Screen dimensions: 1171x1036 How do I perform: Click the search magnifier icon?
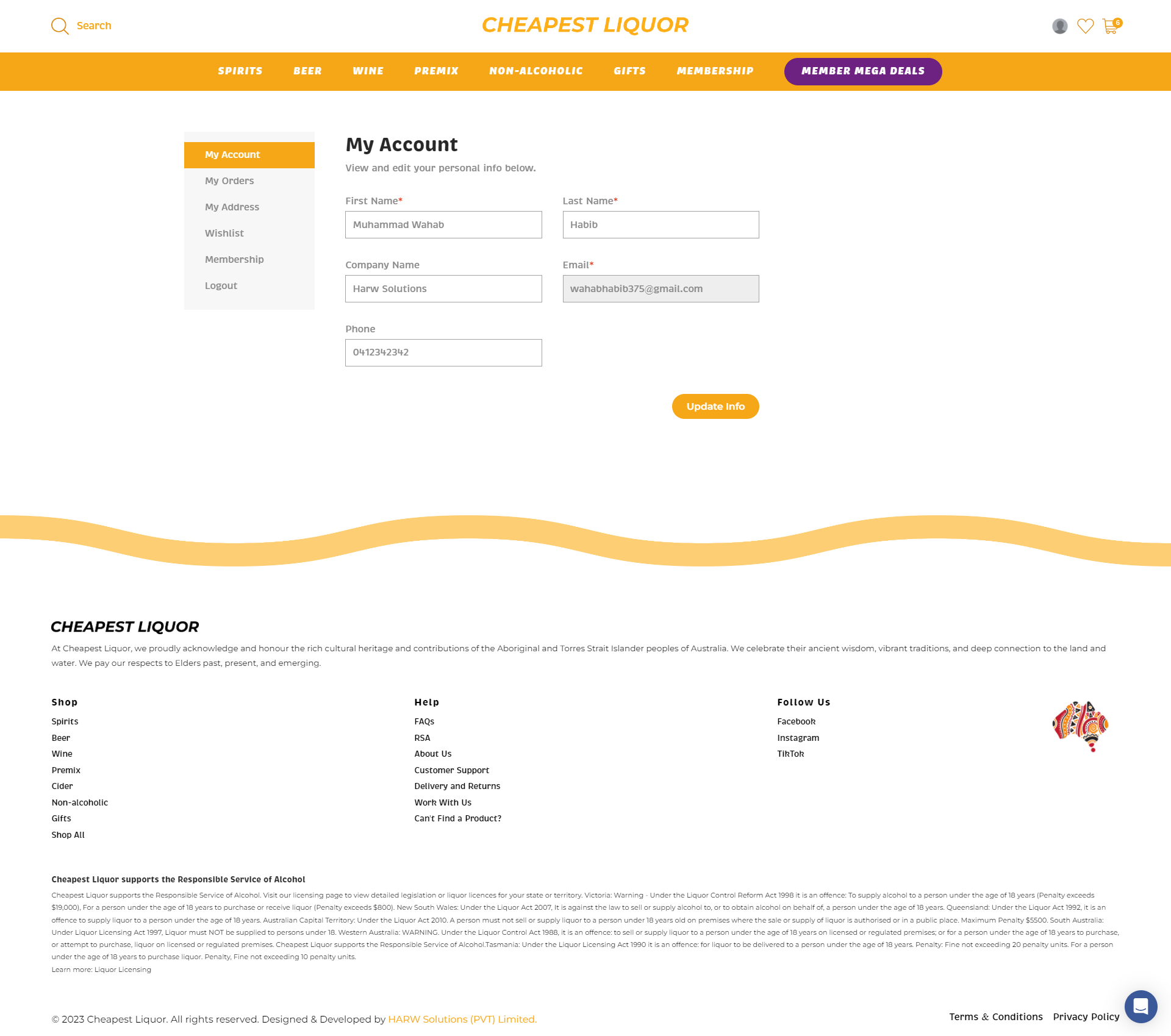tap(60, 26)
